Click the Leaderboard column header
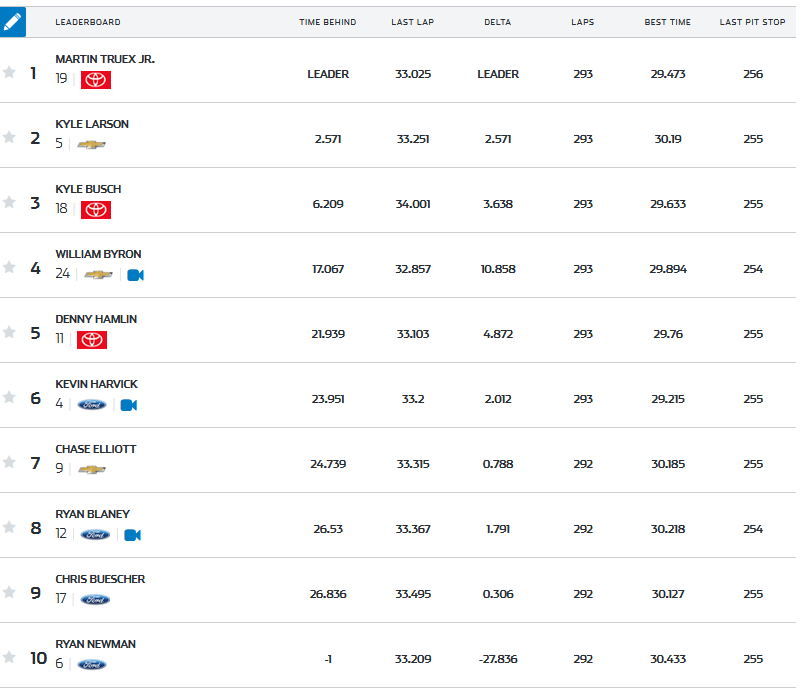This screenshot has height=688, width=803. tap(86, 22)
